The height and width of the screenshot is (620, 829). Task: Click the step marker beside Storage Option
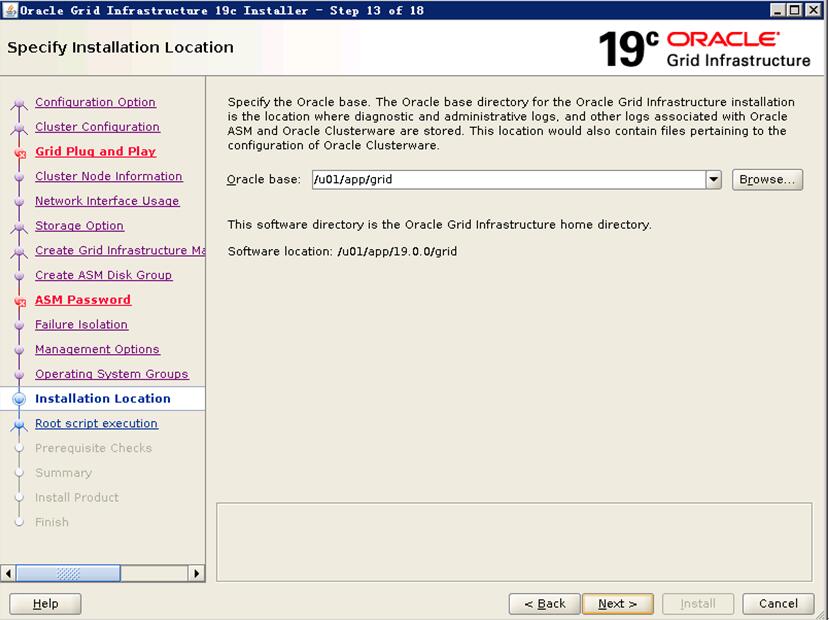[19, 227]
